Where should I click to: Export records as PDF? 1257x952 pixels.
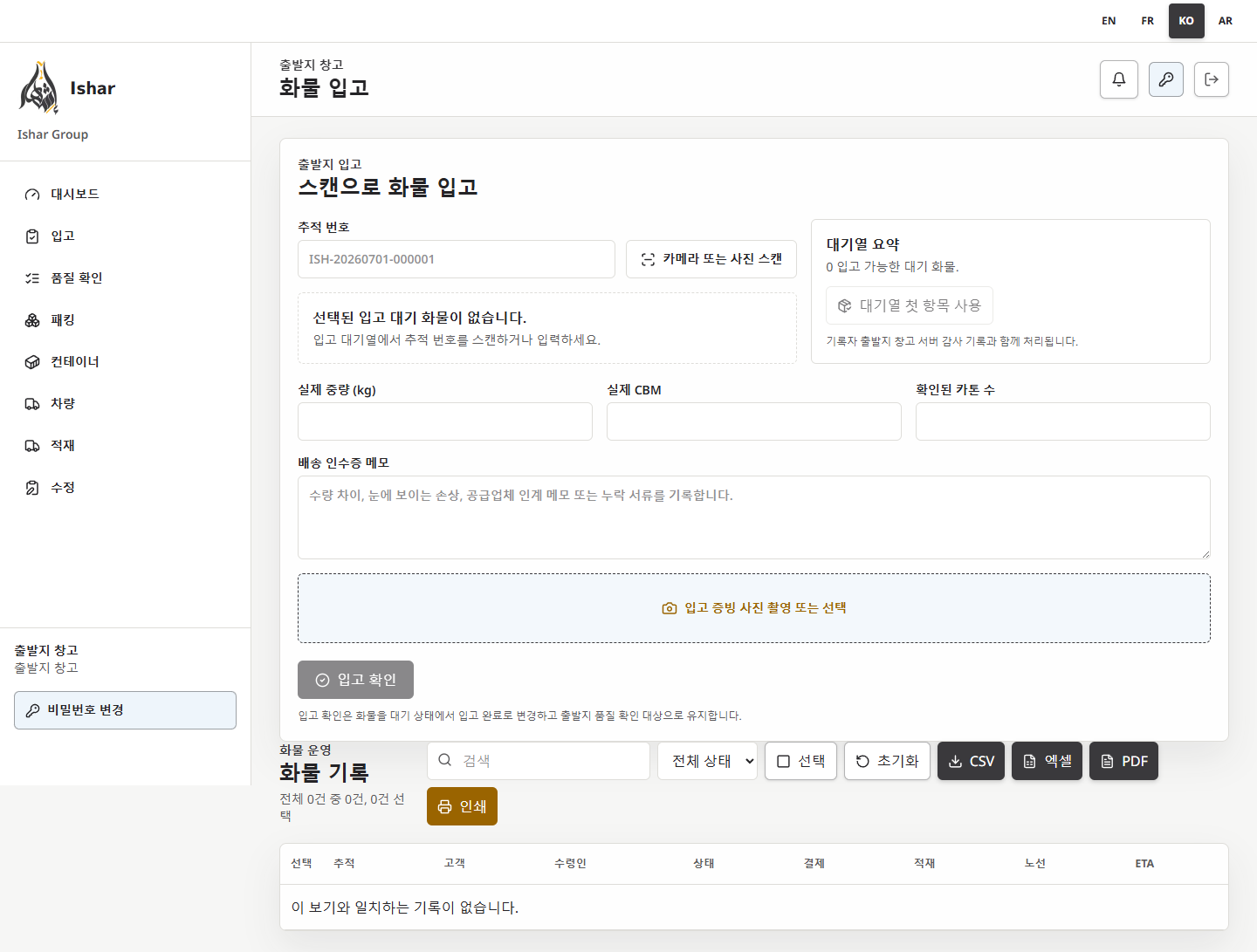click(1123, 761)
